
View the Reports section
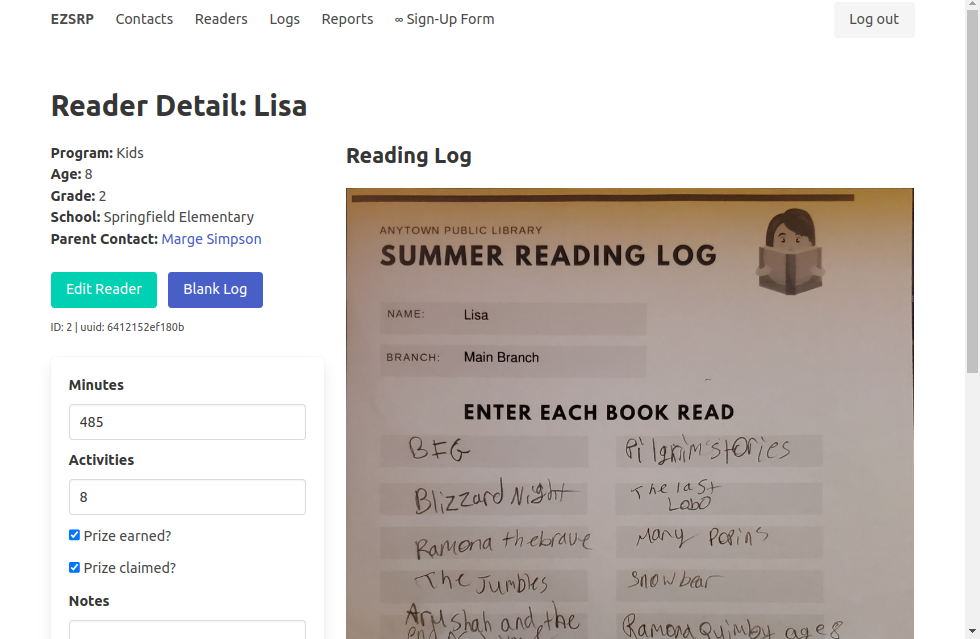[347, 18]
